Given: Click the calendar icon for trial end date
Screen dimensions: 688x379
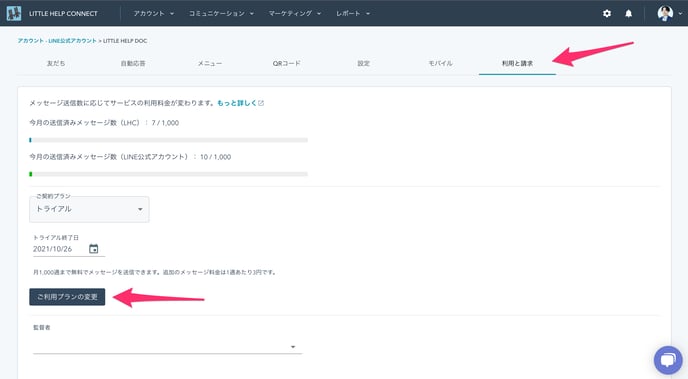Looking at the screenshot, I should (x=93, y=249).
